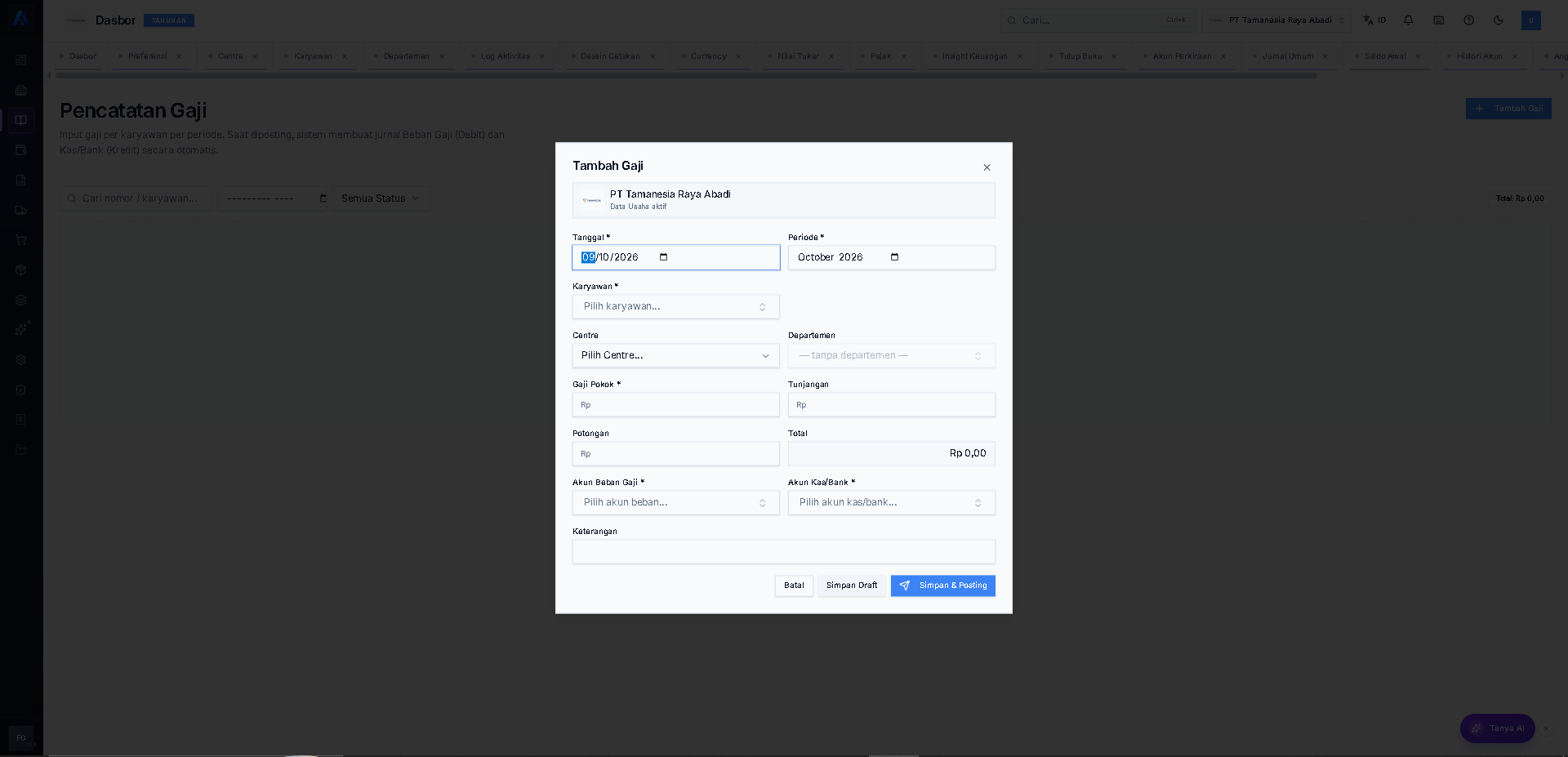Switch to the Departemen tab

pos(406,56)
